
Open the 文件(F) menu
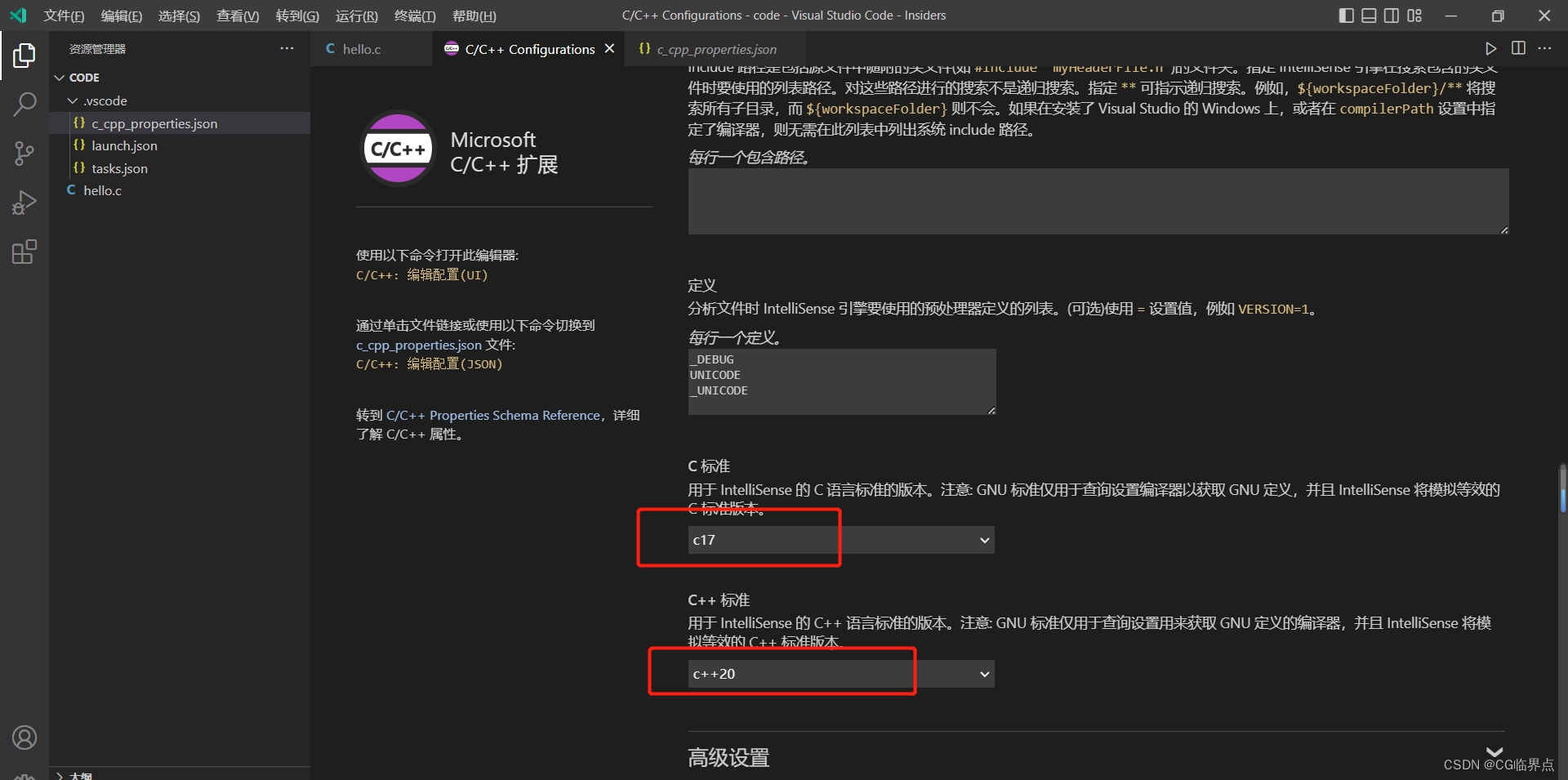[64, 16]
